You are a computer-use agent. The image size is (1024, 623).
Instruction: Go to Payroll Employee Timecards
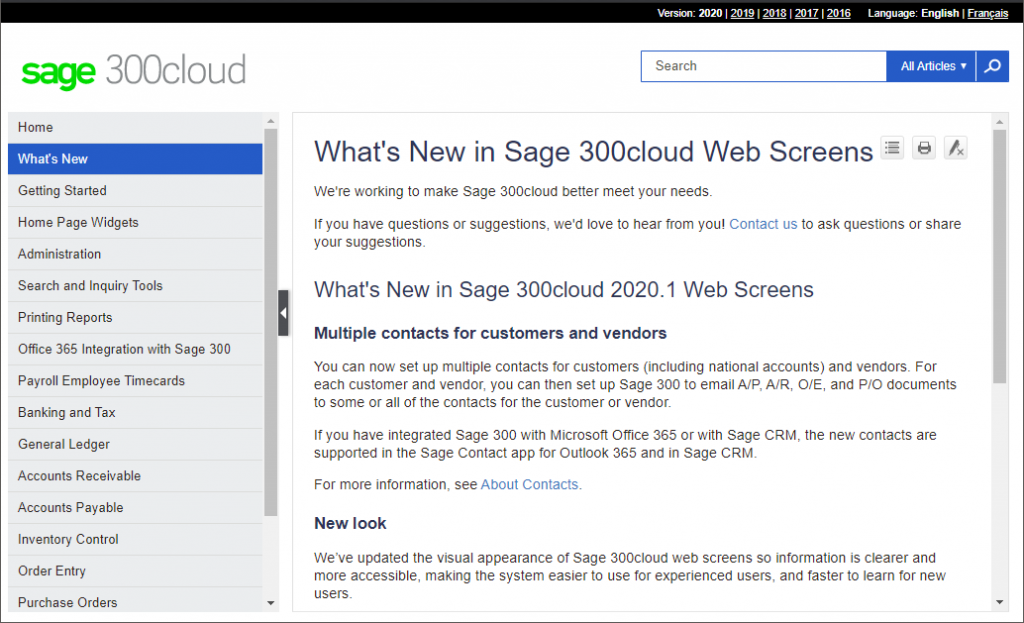135,381
